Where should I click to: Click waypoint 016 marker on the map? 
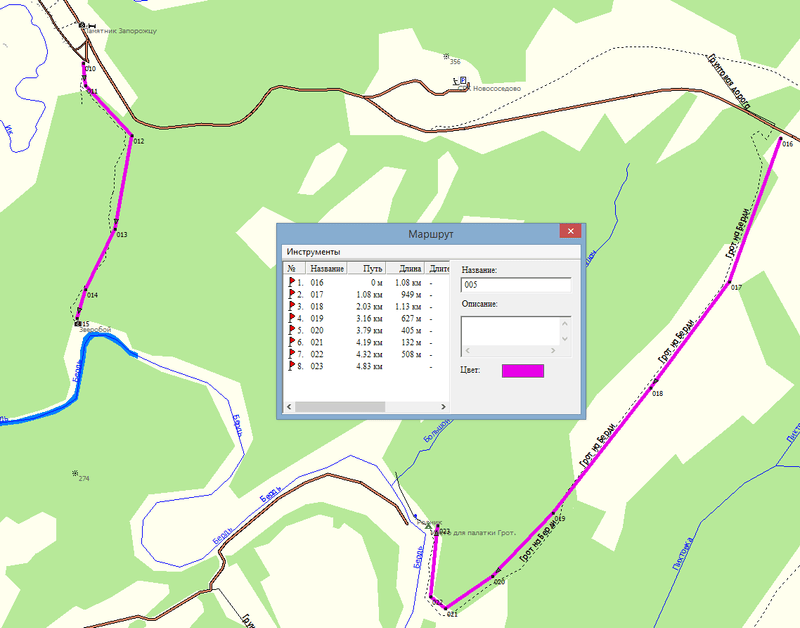coord(781,138)
